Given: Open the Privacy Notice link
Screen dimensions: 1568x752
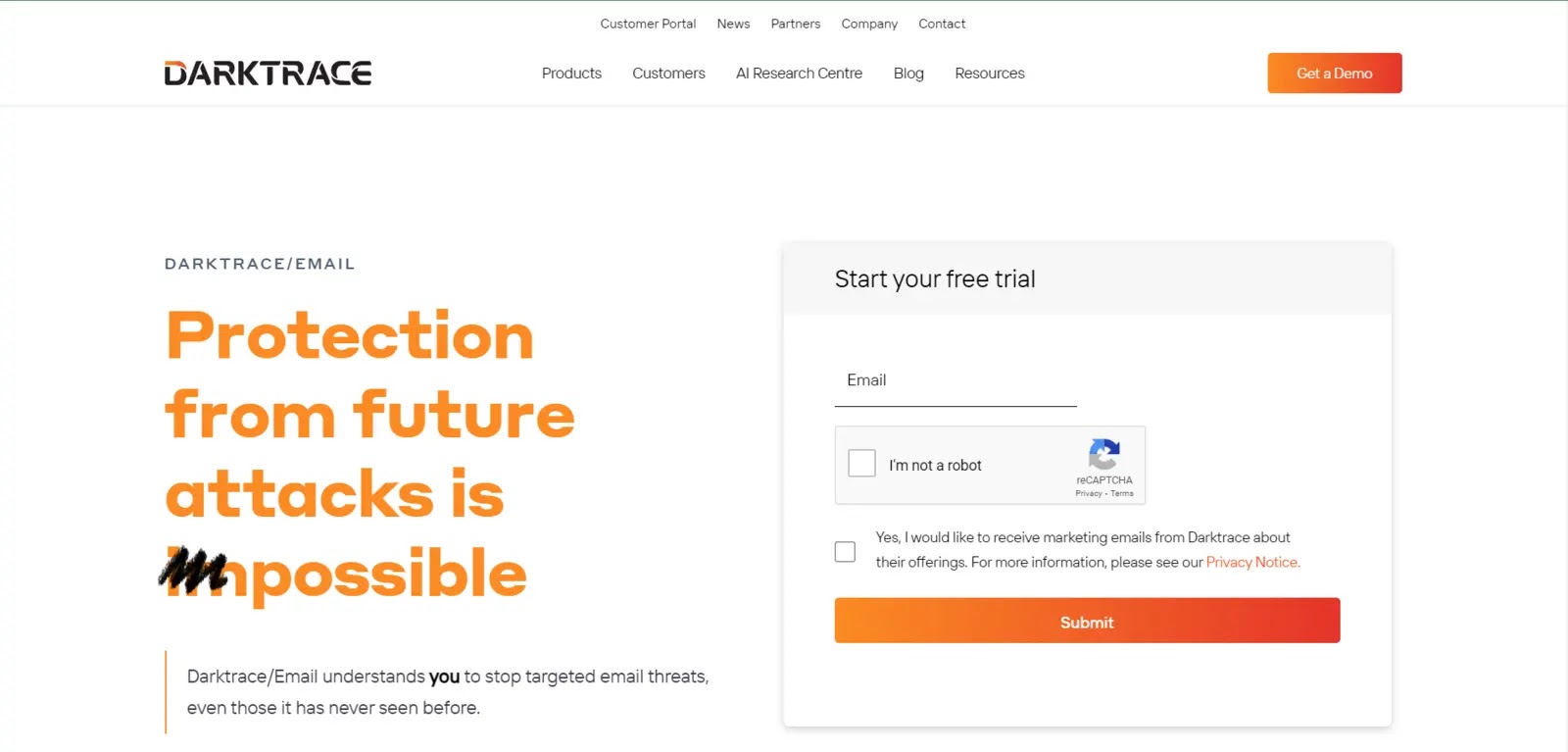Looking at the screenshot, I should point(1252,562).
